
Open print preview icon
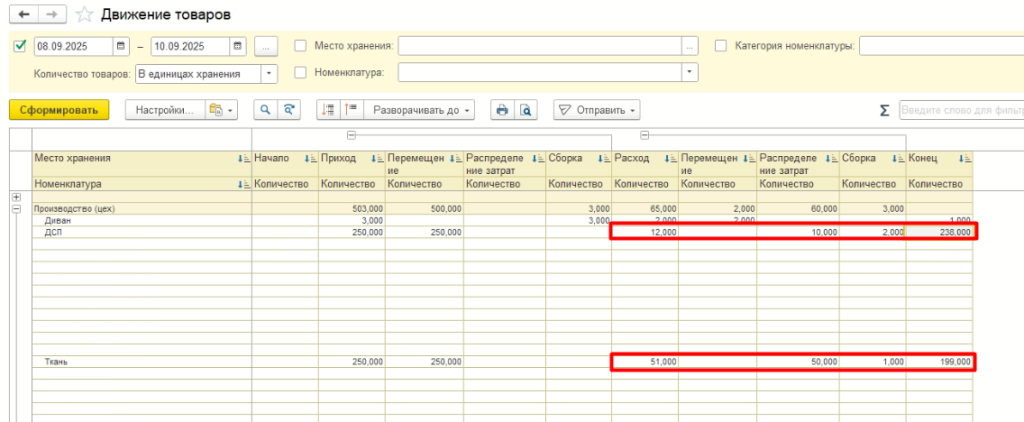coord(526,110)
